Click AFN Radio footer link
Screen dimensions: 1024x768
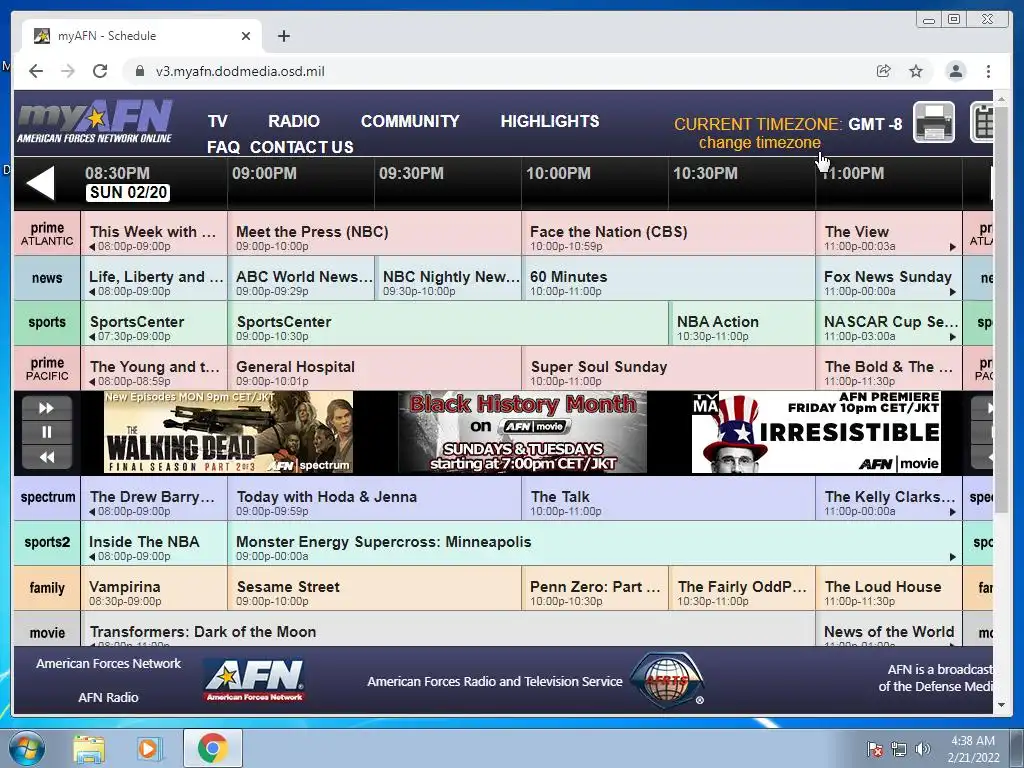tap(108, 697)
